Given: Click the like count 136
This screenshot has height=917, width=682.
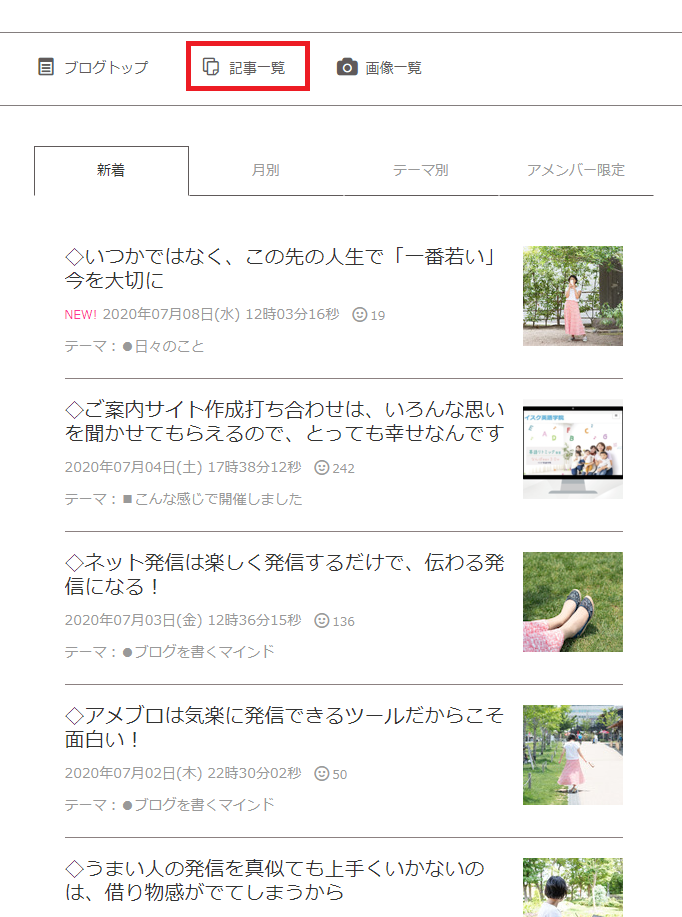Looking at the screenshot, I should (343, 621).
